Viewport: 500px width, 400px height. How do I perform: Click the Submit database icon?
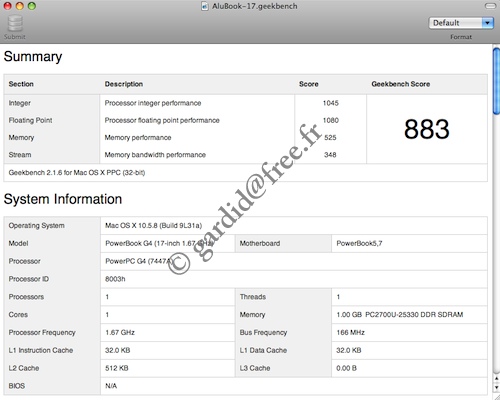(15, 23)
